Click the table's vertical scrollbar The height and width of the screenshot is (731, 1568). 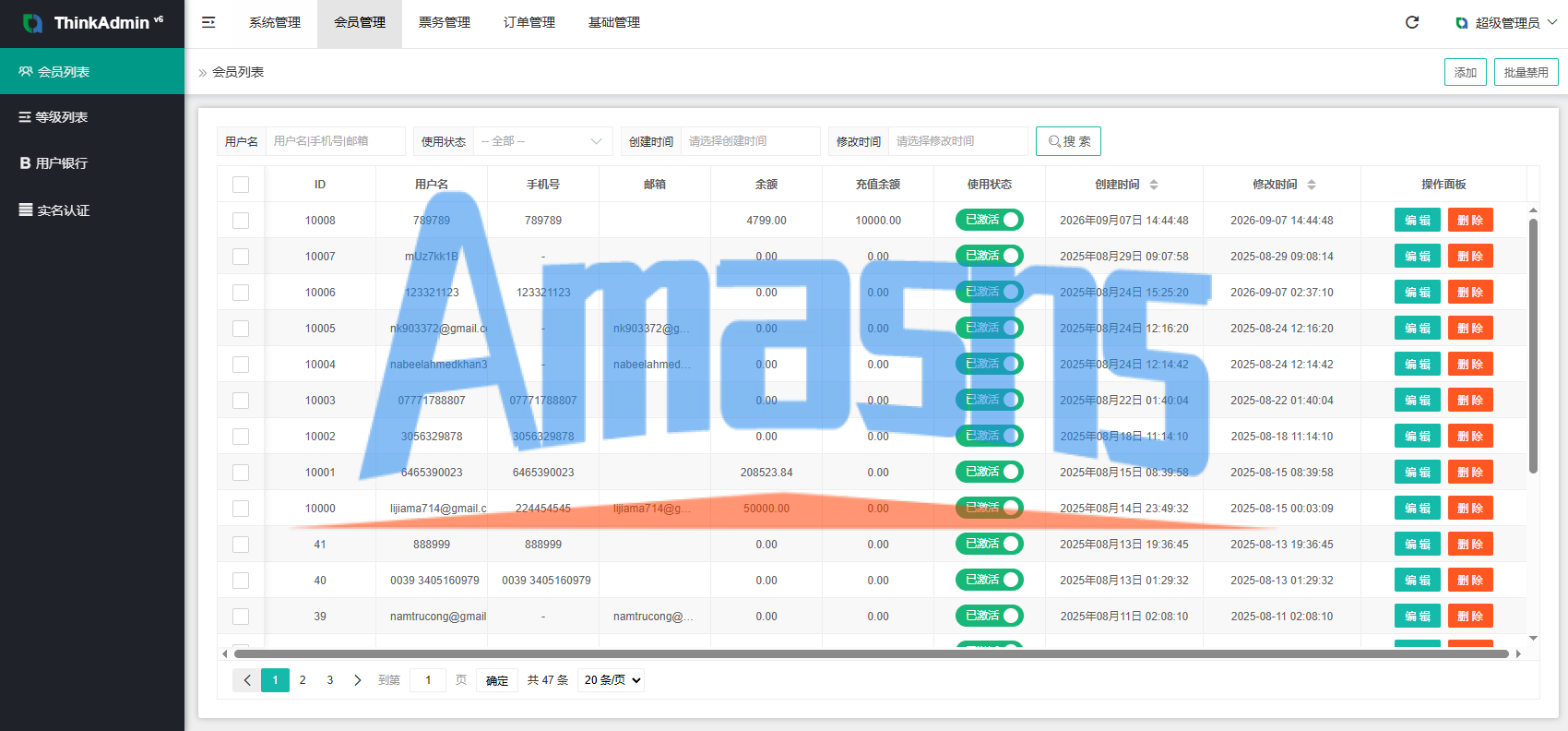pos(1533,345)
